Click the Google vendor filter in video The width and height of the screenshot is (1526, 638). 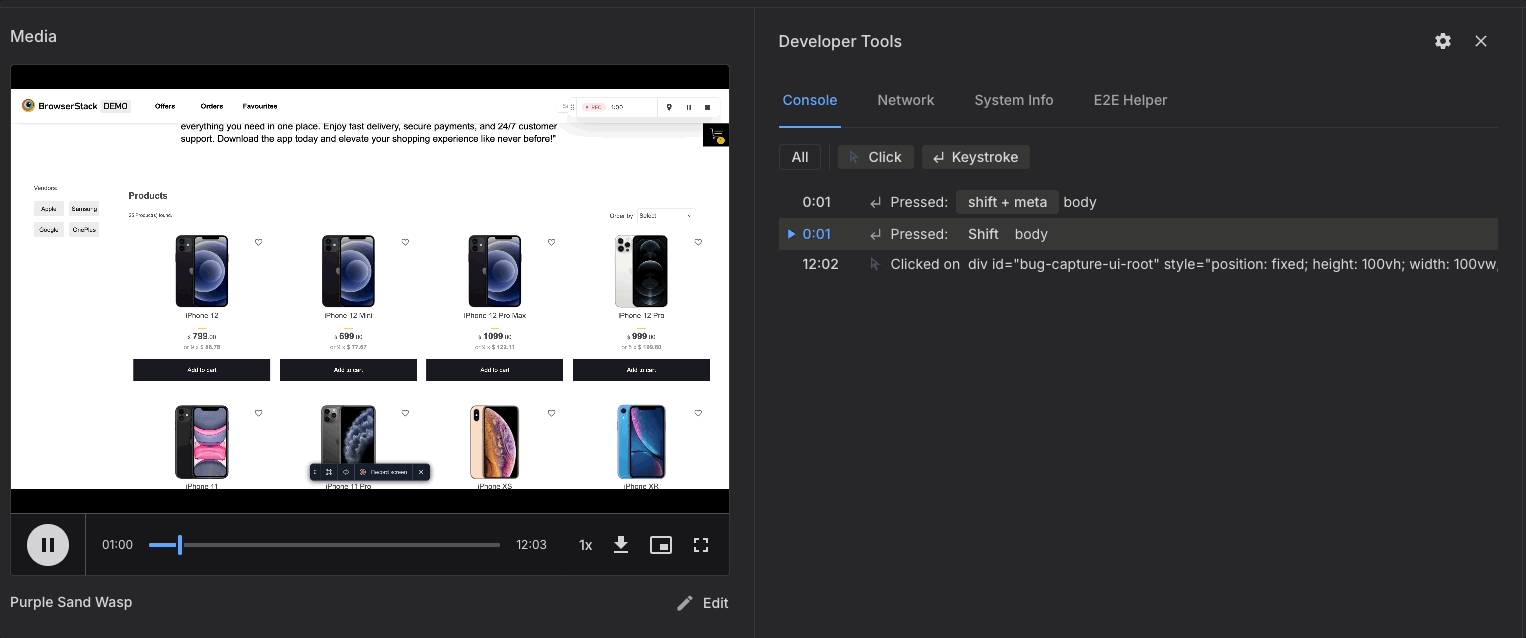[49, 229]
